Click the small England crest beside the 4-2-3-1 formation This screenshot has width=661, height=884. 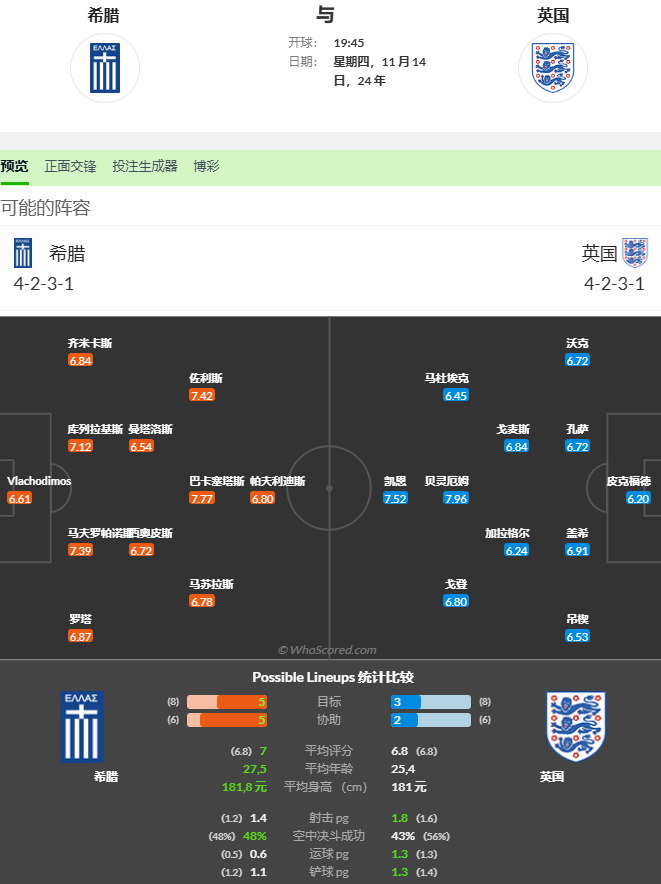coord(635,253)
